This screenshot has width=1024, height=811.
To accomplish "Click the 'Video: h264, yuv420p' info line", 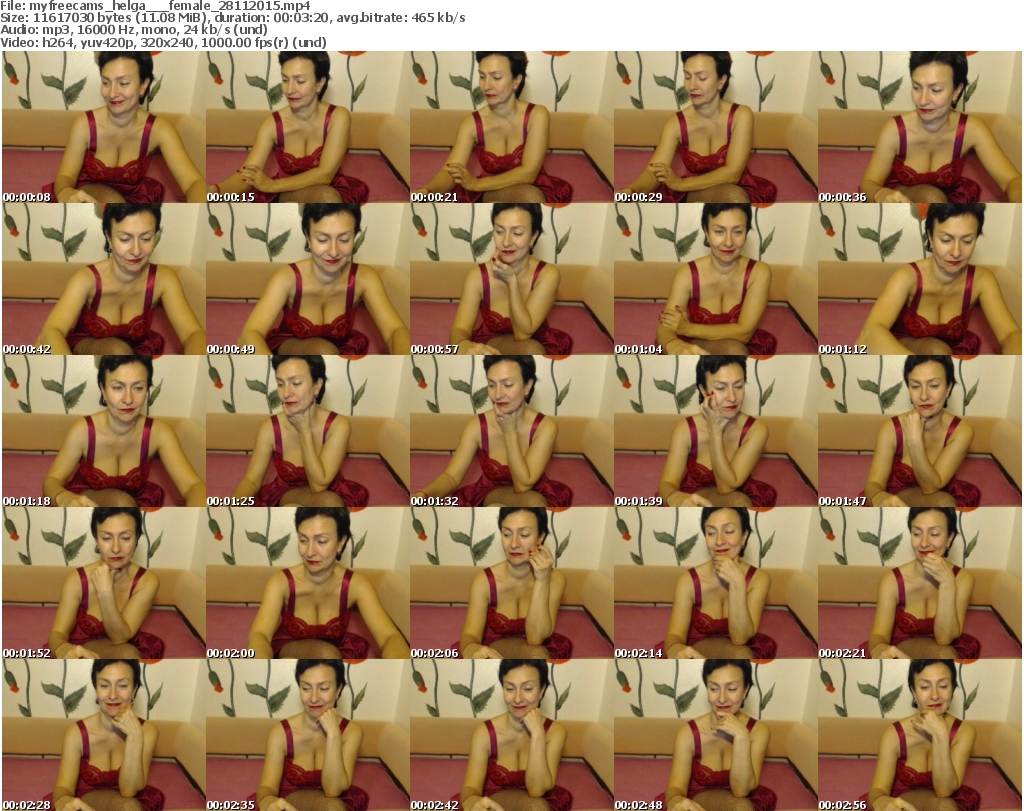I will [164, 42].
